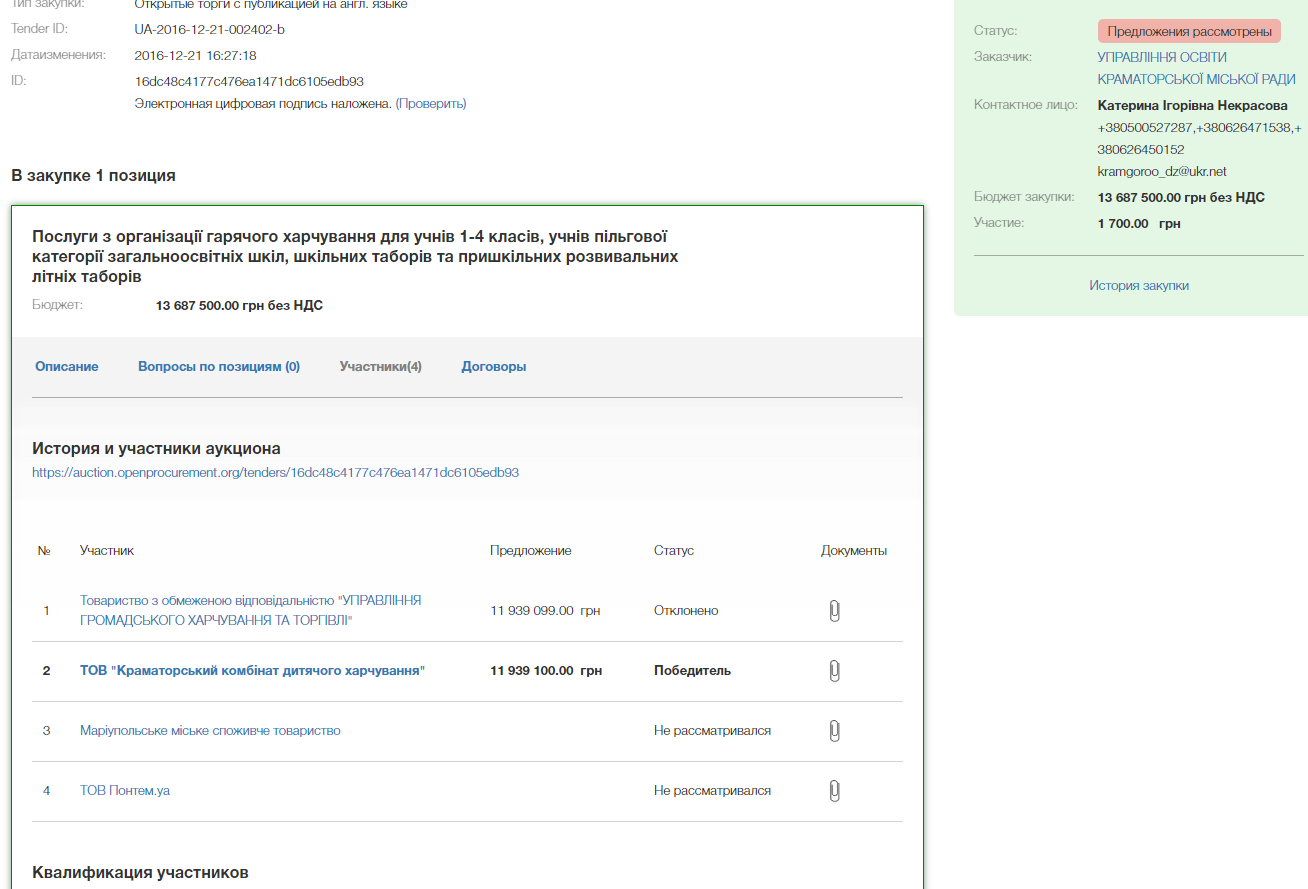The image size is (1308, 889).
Task: Click the date 2016-12-21 16:27:18
Action: [195, 56]
